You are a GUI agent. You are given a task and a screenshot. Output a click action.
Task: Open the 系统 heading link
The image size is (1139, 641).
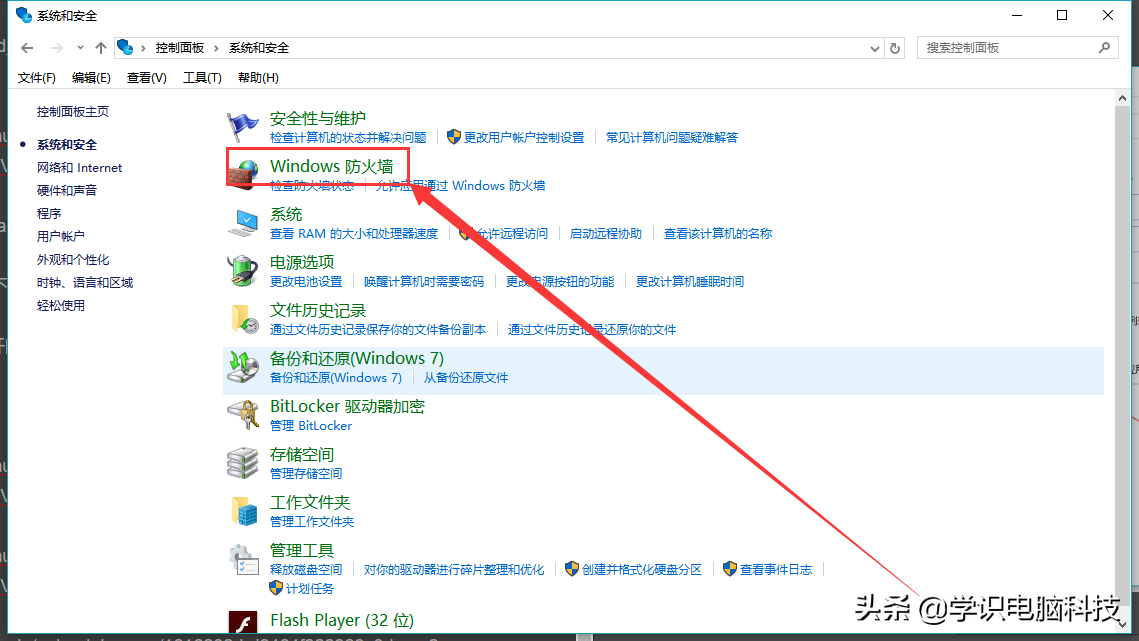pyautogui.click(x=285, y=214)
